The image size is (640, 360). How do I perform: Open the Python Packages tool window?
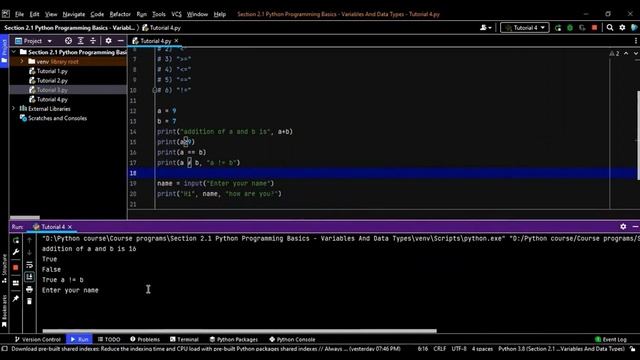click(233, 339)
